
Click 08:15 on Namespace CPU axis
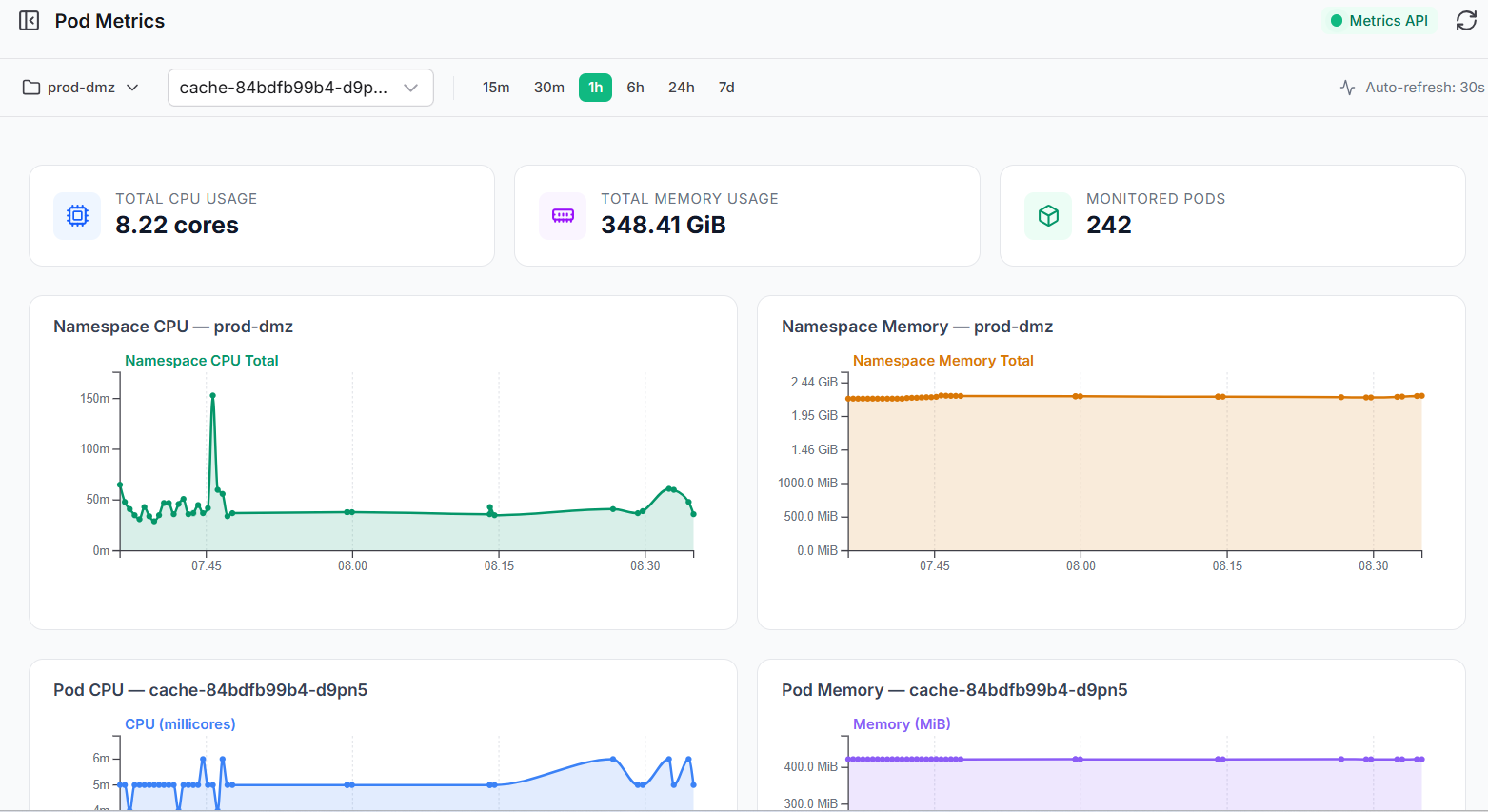499,566
